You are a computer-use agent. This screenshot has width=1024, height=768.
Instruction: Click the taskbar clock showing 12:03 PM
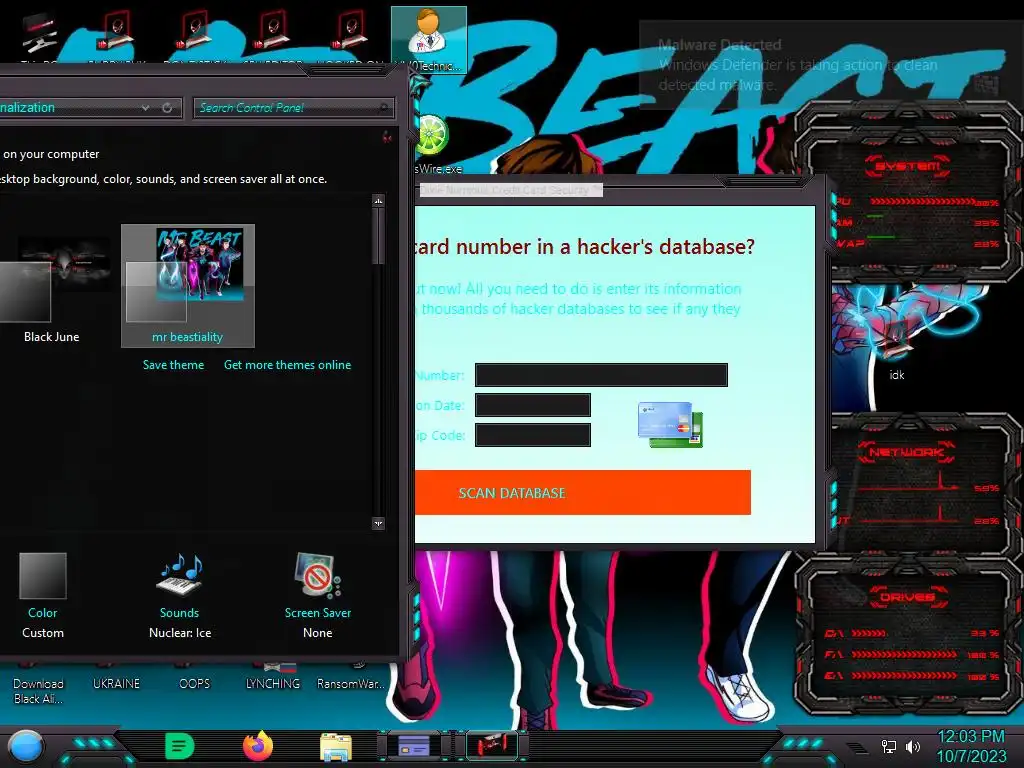click(x=971, y=746)
